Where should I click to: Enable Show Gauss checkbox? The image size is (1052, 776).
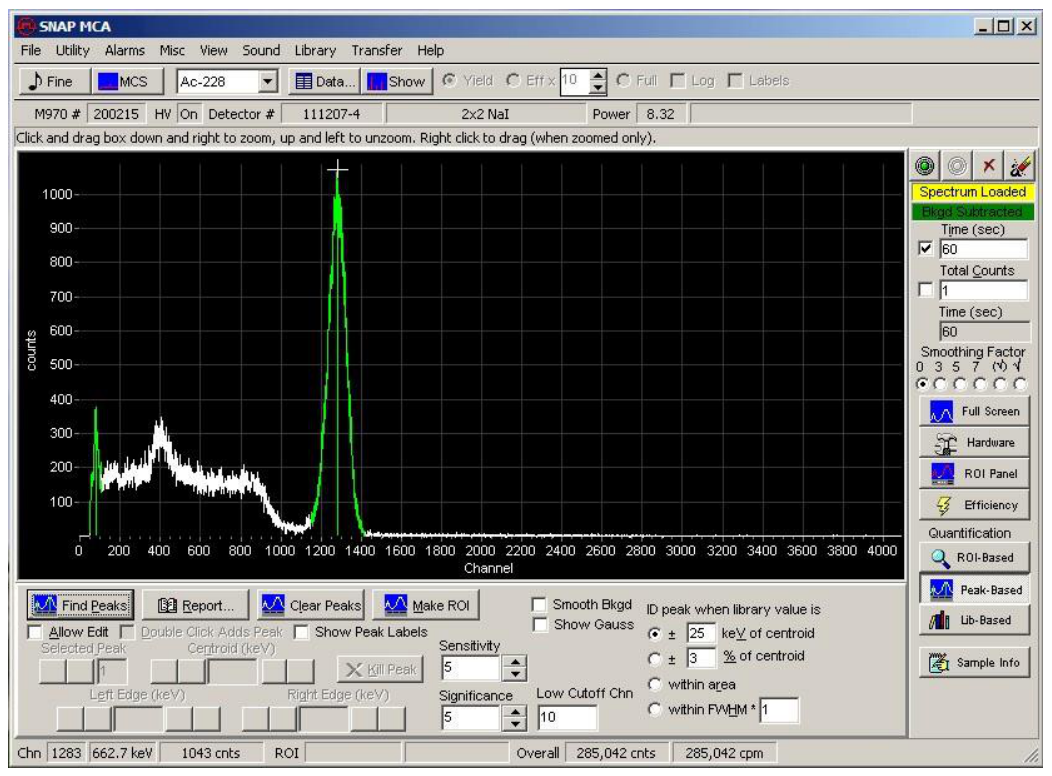pos(538,624)
